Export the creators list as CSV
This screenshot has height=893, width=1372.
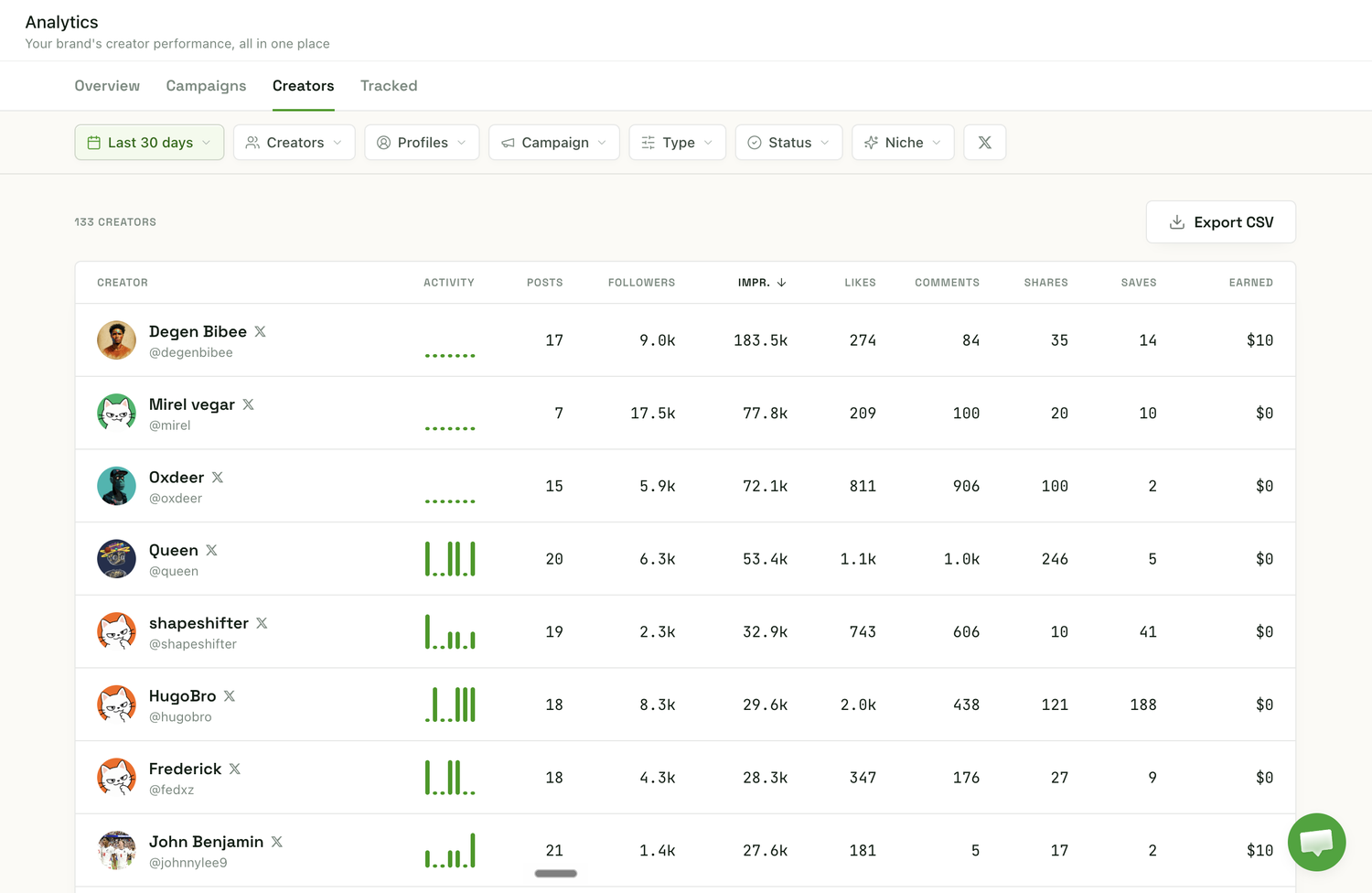[x=1220, y=222]
